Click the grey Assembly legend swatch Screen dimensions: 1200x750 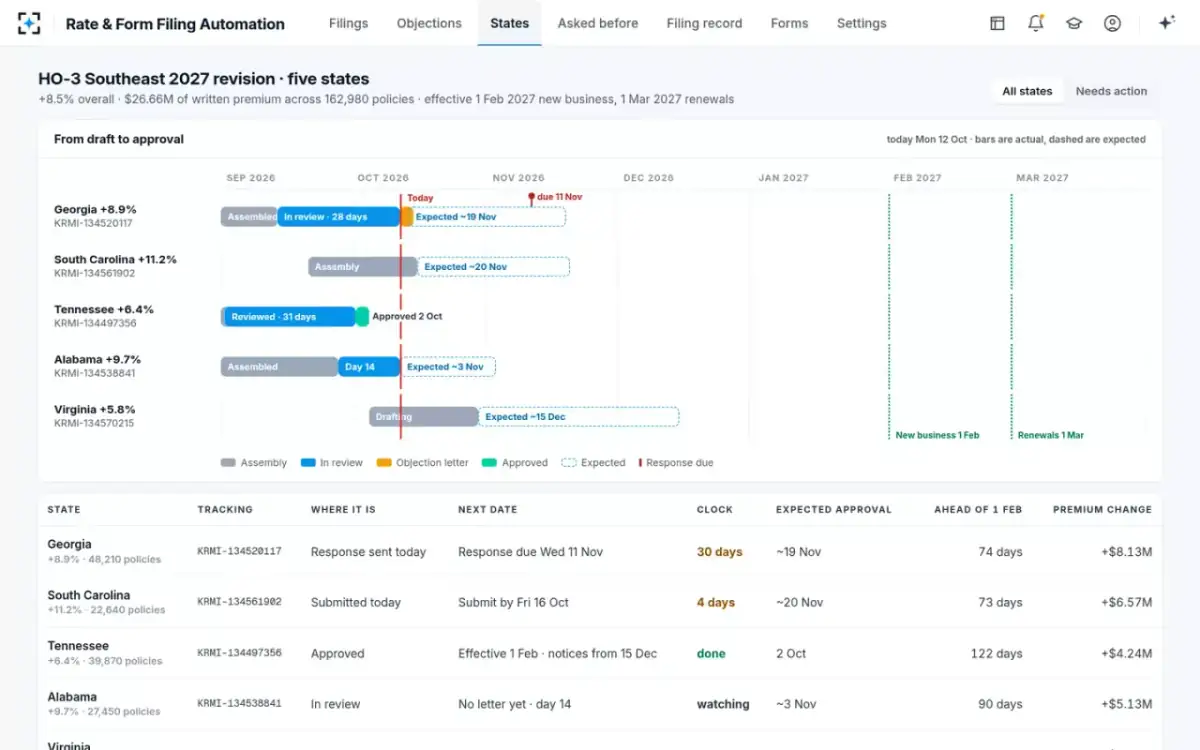(x=228, y=463)
